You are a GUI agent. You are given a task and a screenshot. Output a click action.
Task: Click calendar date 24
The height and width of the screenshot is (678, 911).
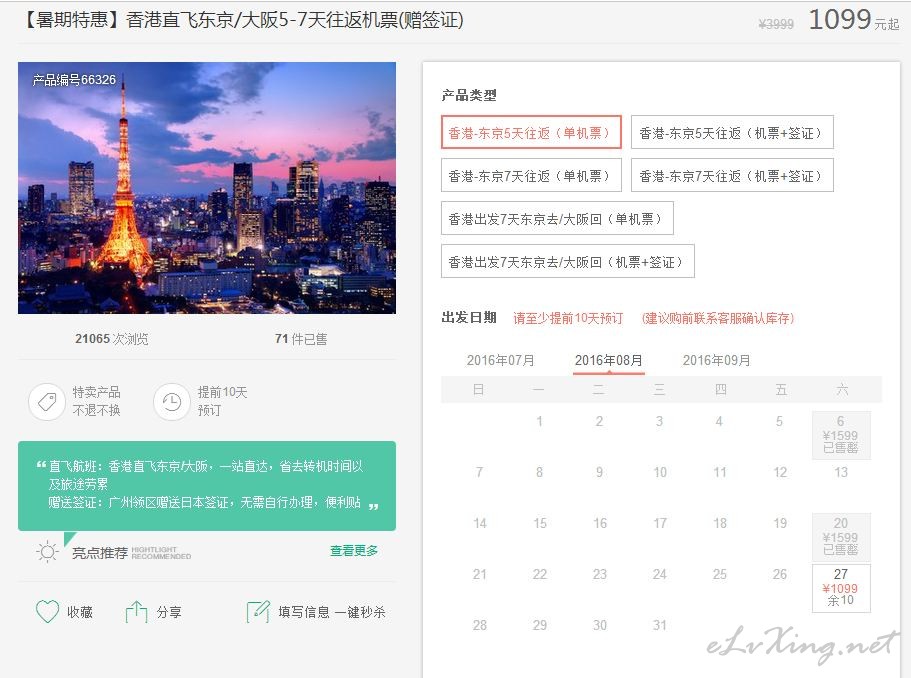point(659,574)
